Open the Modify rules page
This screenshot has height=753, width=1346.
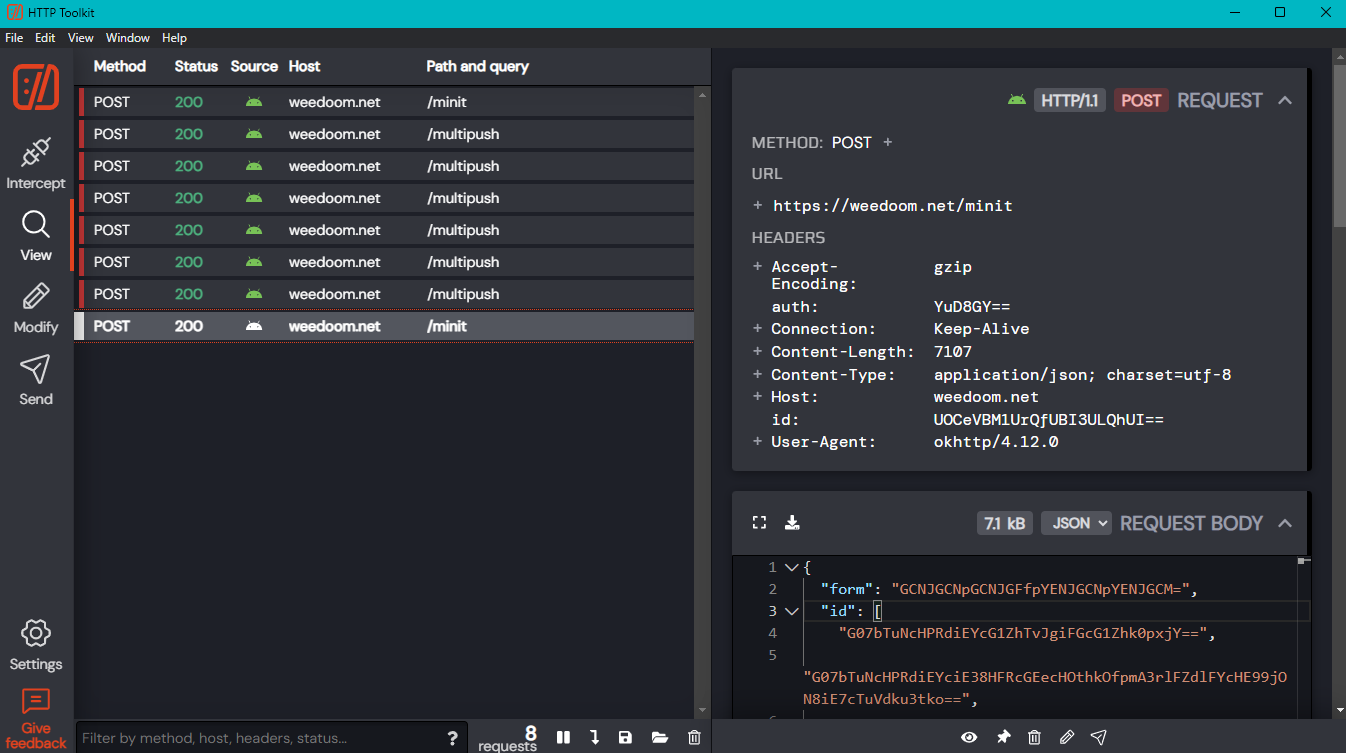coord(36,309)
